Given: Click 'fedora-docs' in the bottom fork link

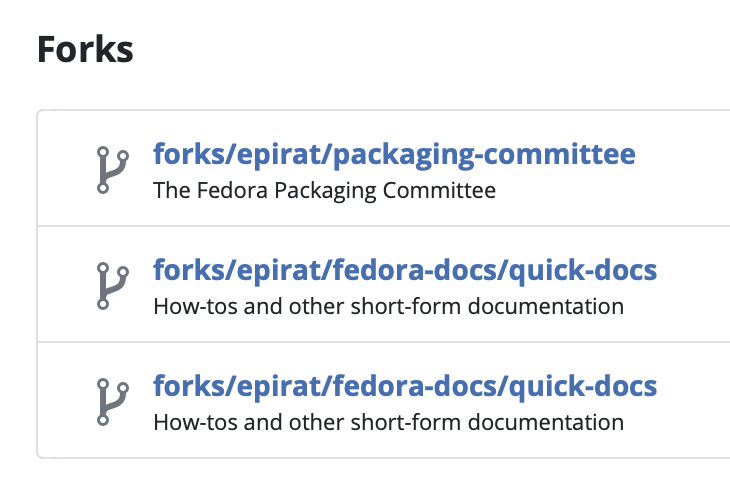Looking at the screenshot, I should (x=414, y=386).
